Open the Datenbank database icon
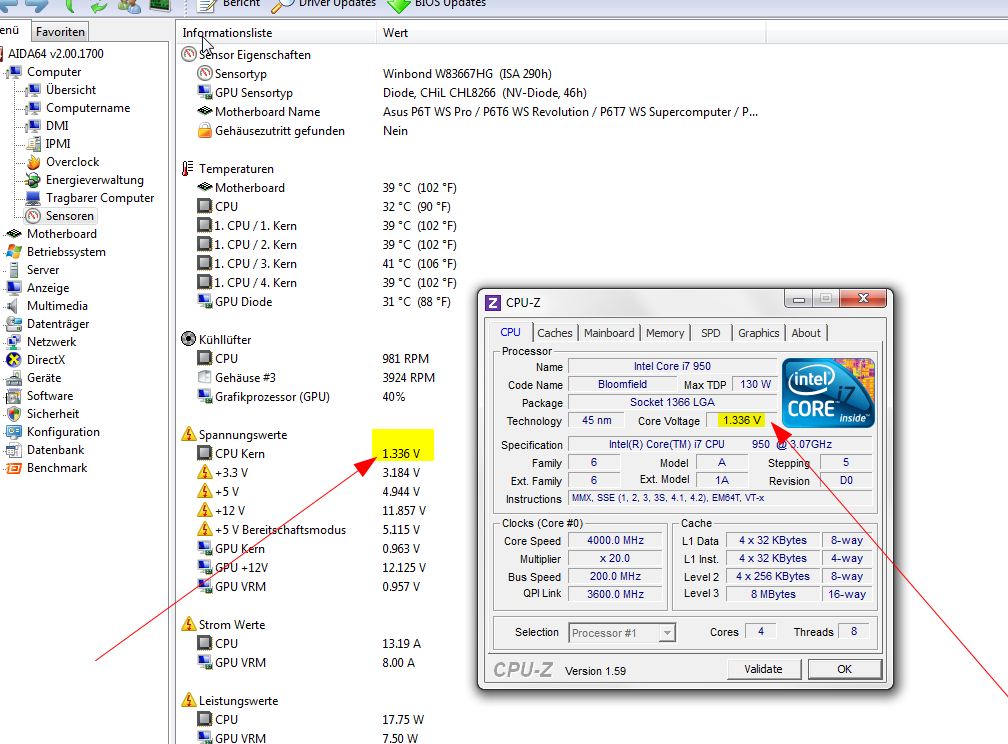This screenshot has height=744, width=1008. tap(14, 450)
